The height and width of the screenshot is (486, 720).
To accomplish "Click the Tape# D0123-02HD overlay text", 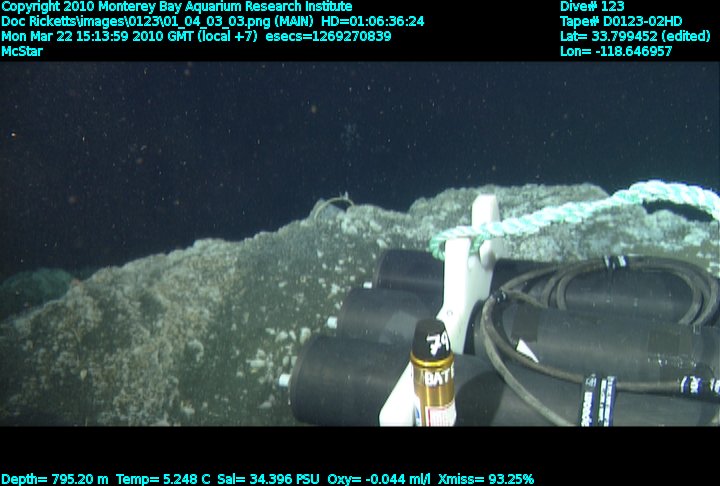I will tap(621, 21).
